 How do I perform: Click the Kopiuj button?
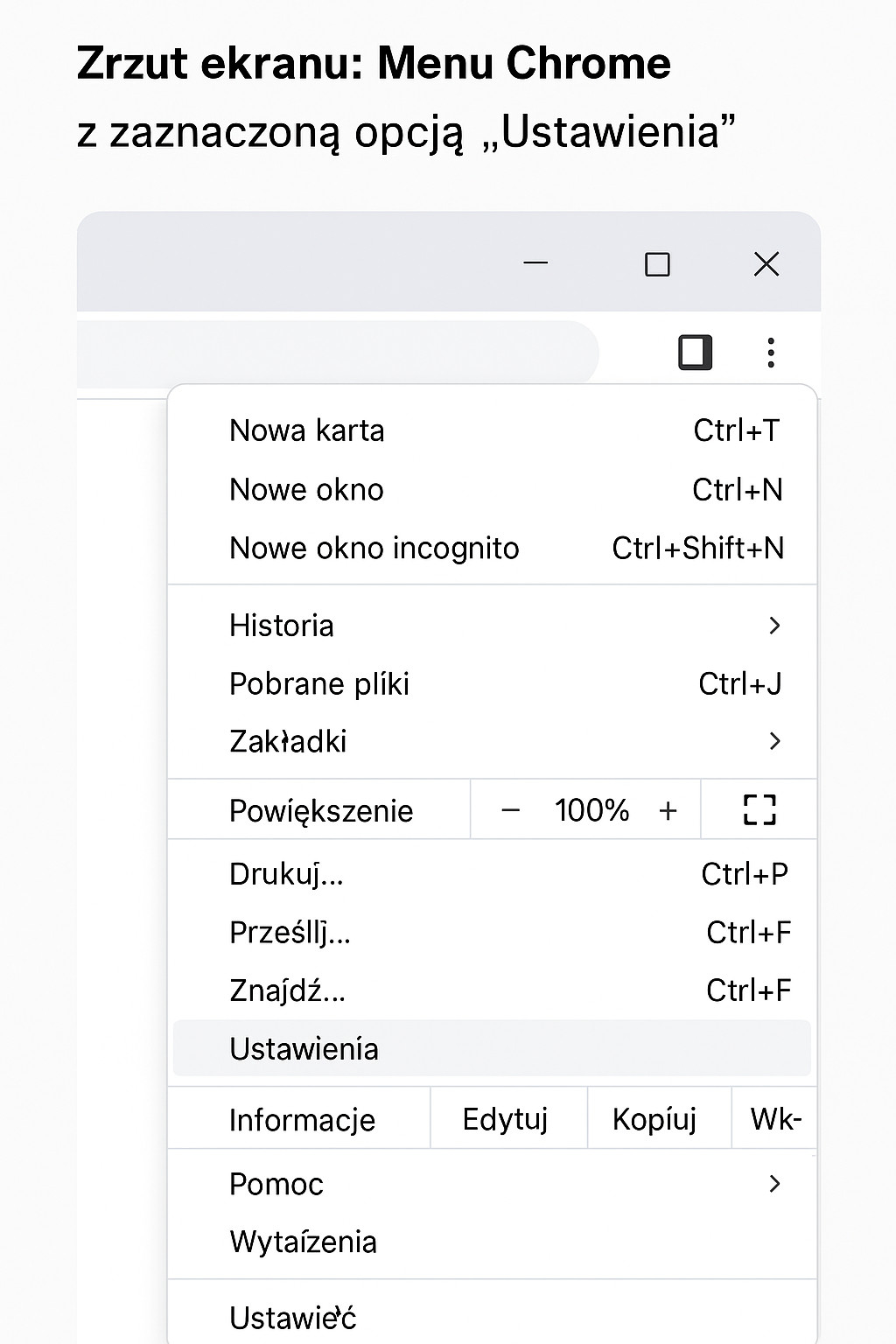[654, 1119]
